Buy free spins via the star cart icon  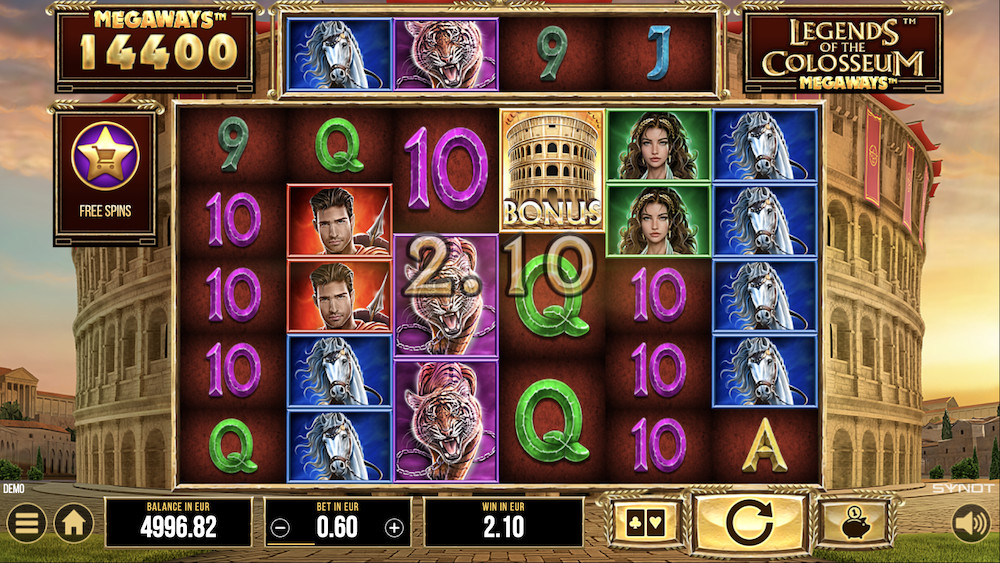click(x=105, y=156)
